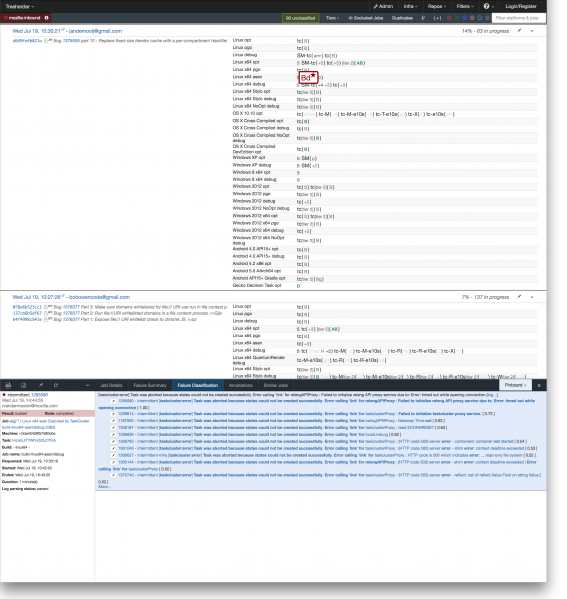Viewport: 567px width, 599px height.
Task: Switch to the Similar Jobs tab
Action: (275, 385)
